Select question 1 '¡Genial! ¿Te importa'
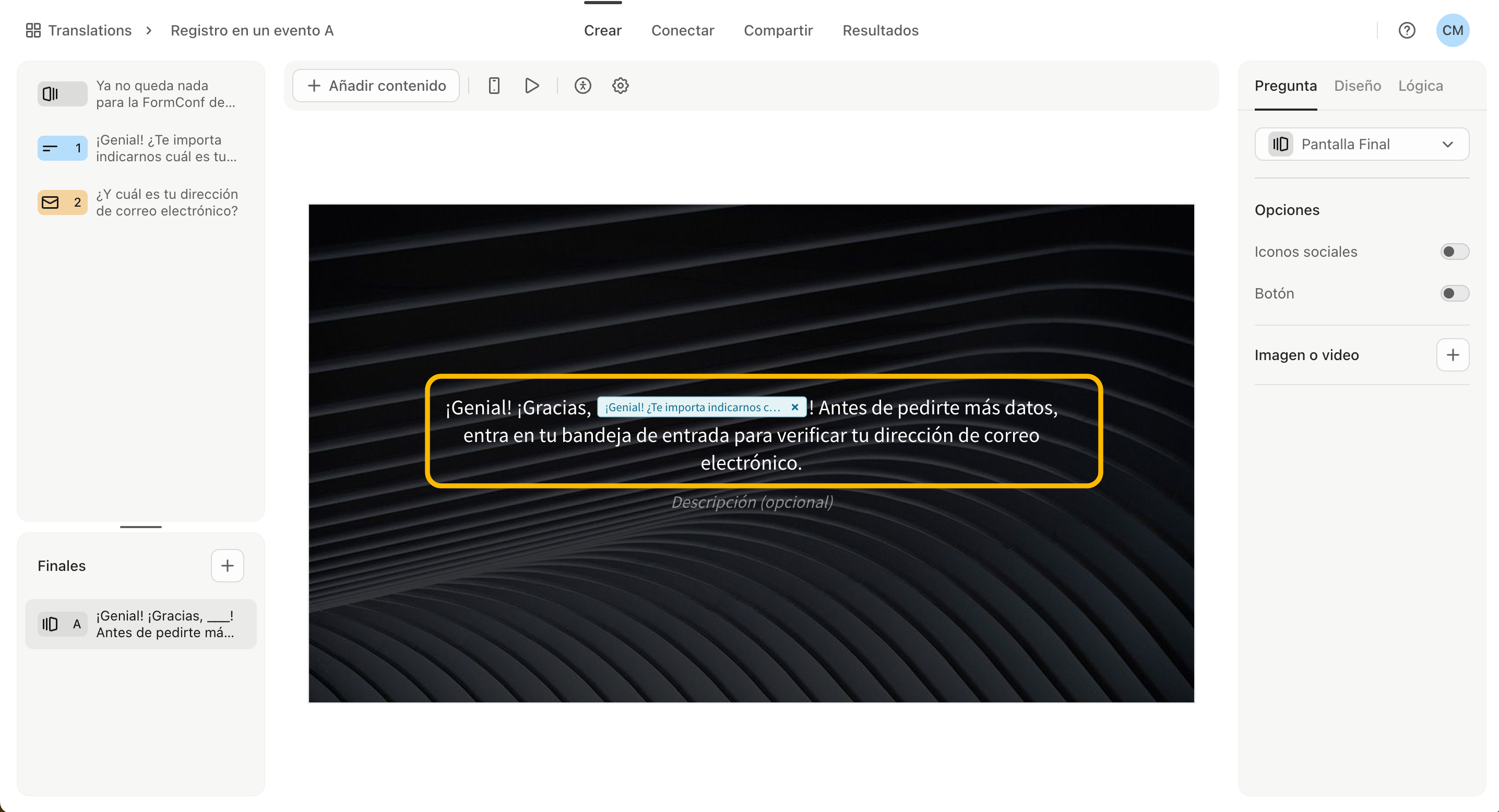Screen dimensions: 1499x812 pos(141,148)
